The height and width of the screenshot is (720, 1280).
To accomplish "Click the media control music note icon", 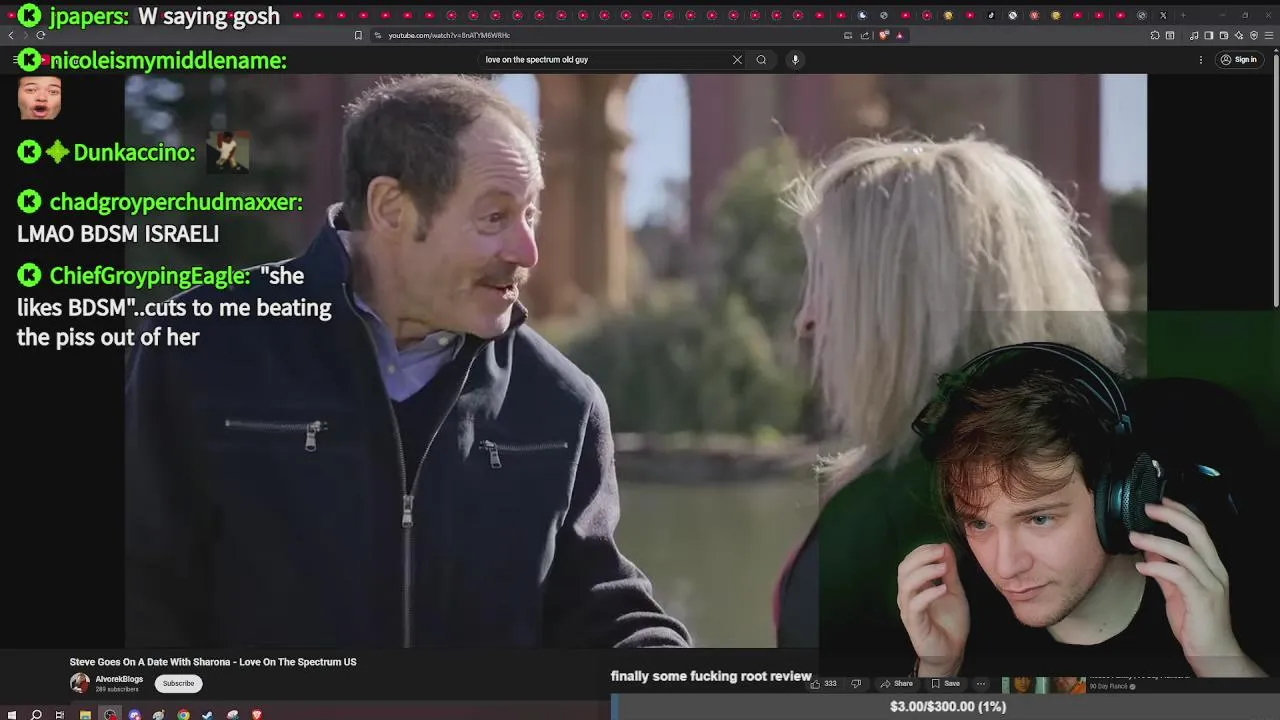I will [1194, 35].
